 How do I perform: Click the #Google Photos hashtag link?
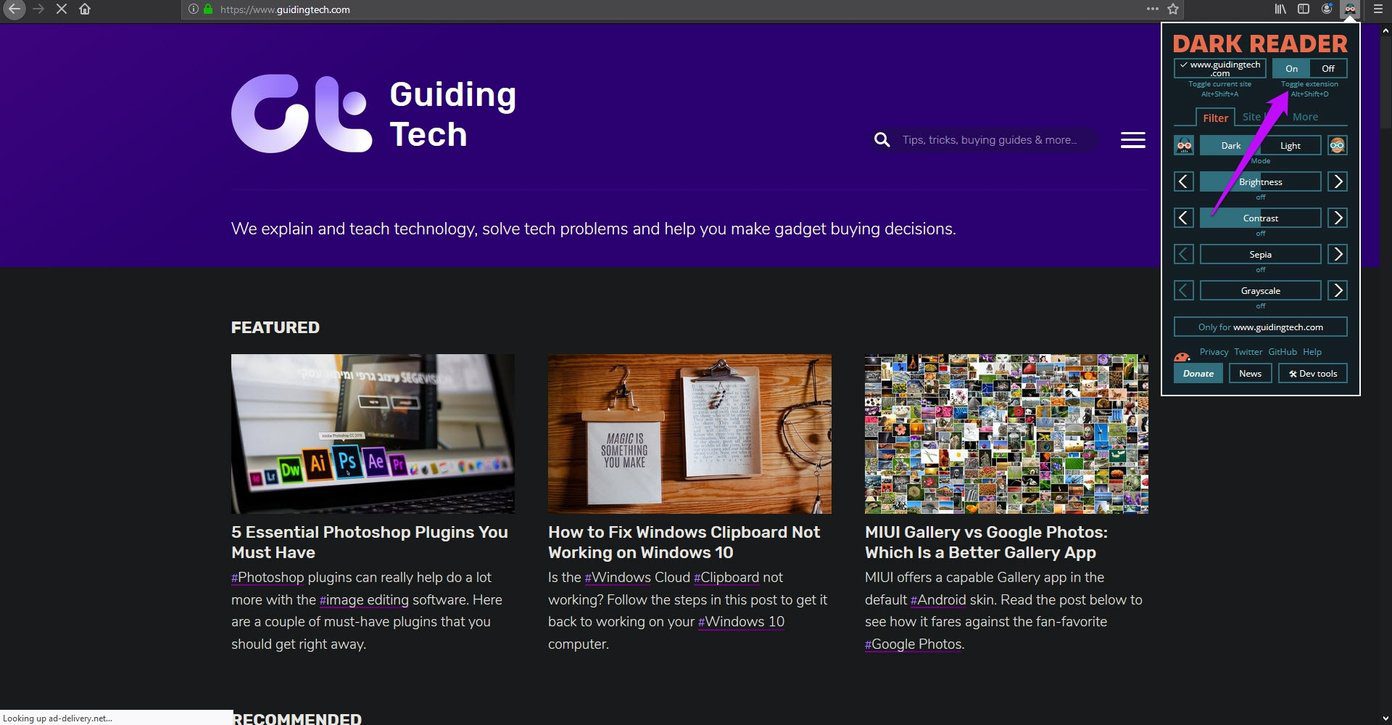click(x=913, y=644)
